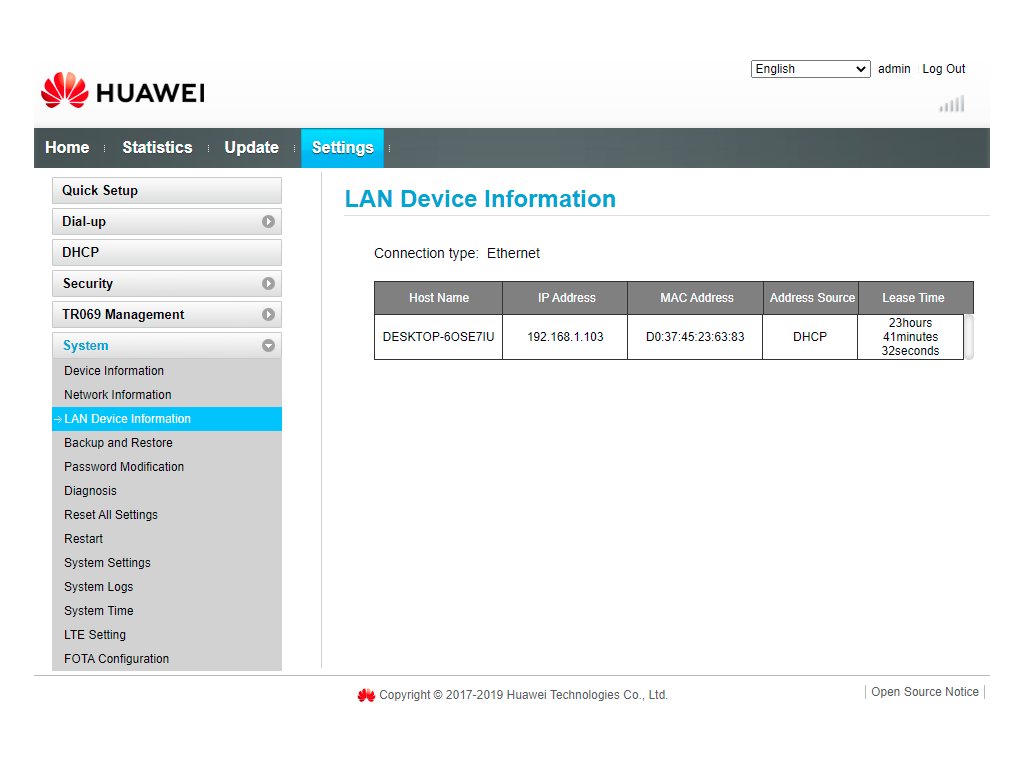Switch to the Update tab

[x=251, y=148]
